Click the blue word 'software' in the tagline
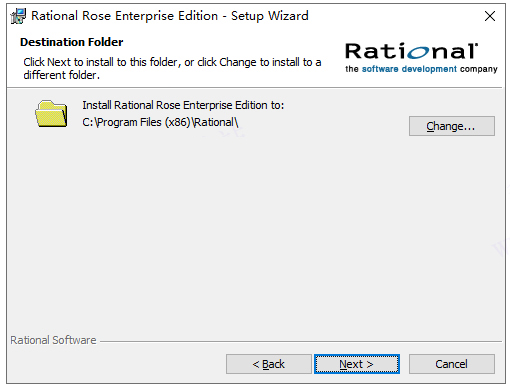The width and height of the screenshot is (510, 390). [380, 69]
